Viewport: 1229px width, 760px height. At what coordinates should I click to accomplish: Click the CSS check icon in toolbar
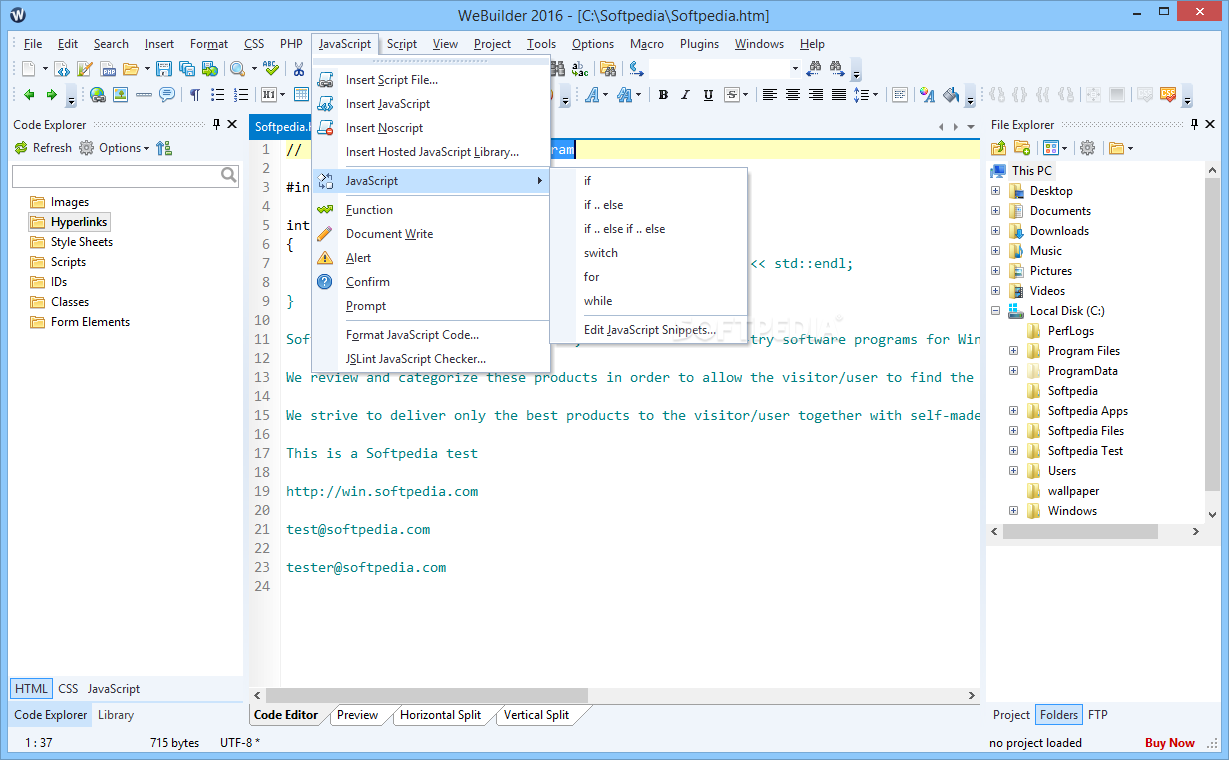[1167, 95]
